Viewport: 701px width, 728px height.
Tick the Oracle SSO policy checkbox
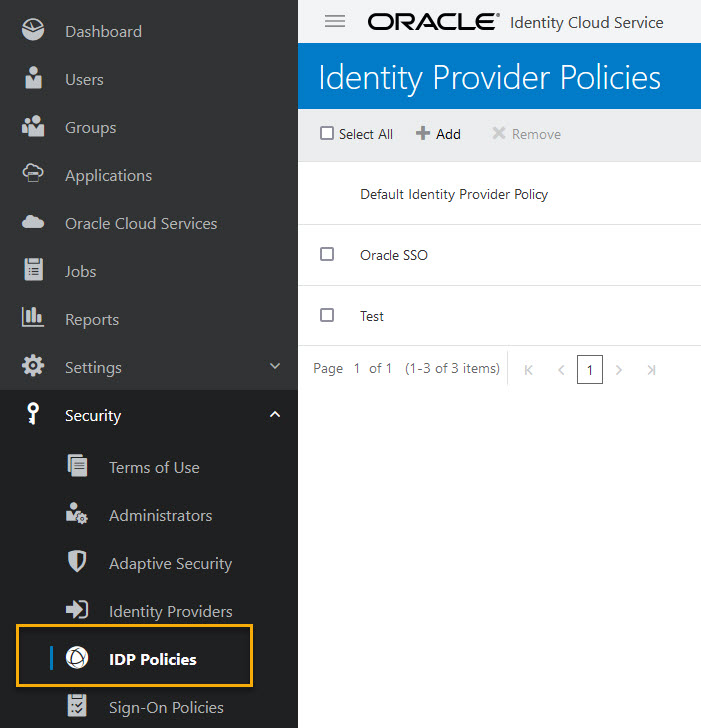327,254
